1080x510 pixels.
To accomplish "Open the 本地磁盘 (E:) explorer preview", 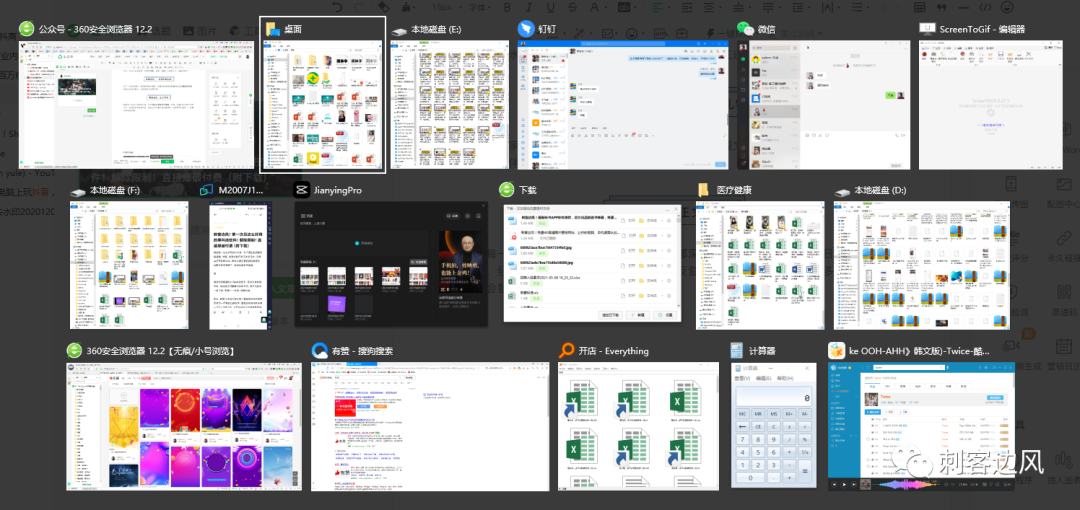I will click(x=448, y=104).
